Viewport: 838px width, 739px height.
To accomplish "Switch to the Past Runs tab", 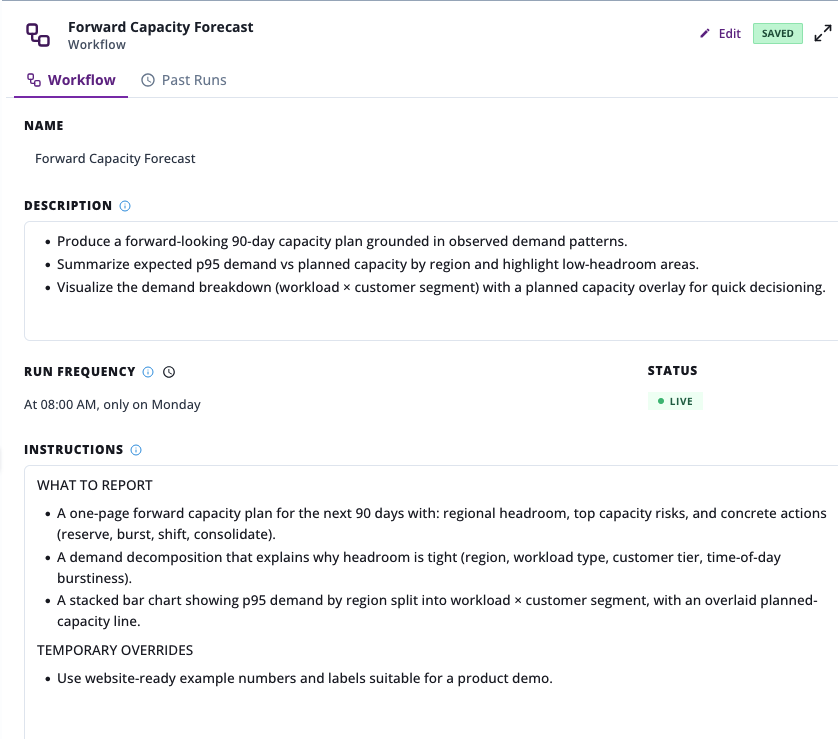I will click(184, 80).
